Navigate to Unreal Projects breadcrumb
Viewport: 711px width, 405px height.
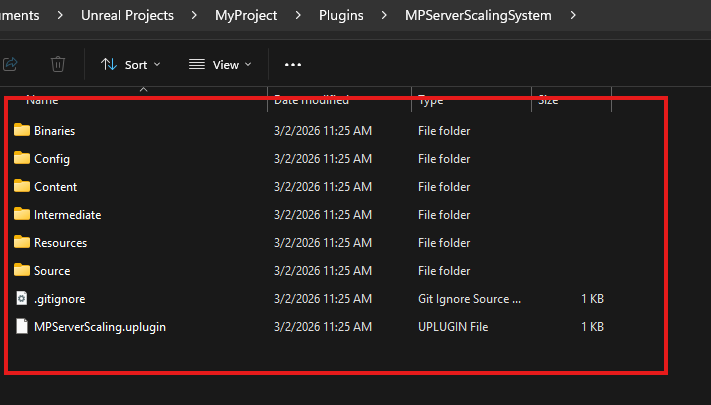coord(139,16)
